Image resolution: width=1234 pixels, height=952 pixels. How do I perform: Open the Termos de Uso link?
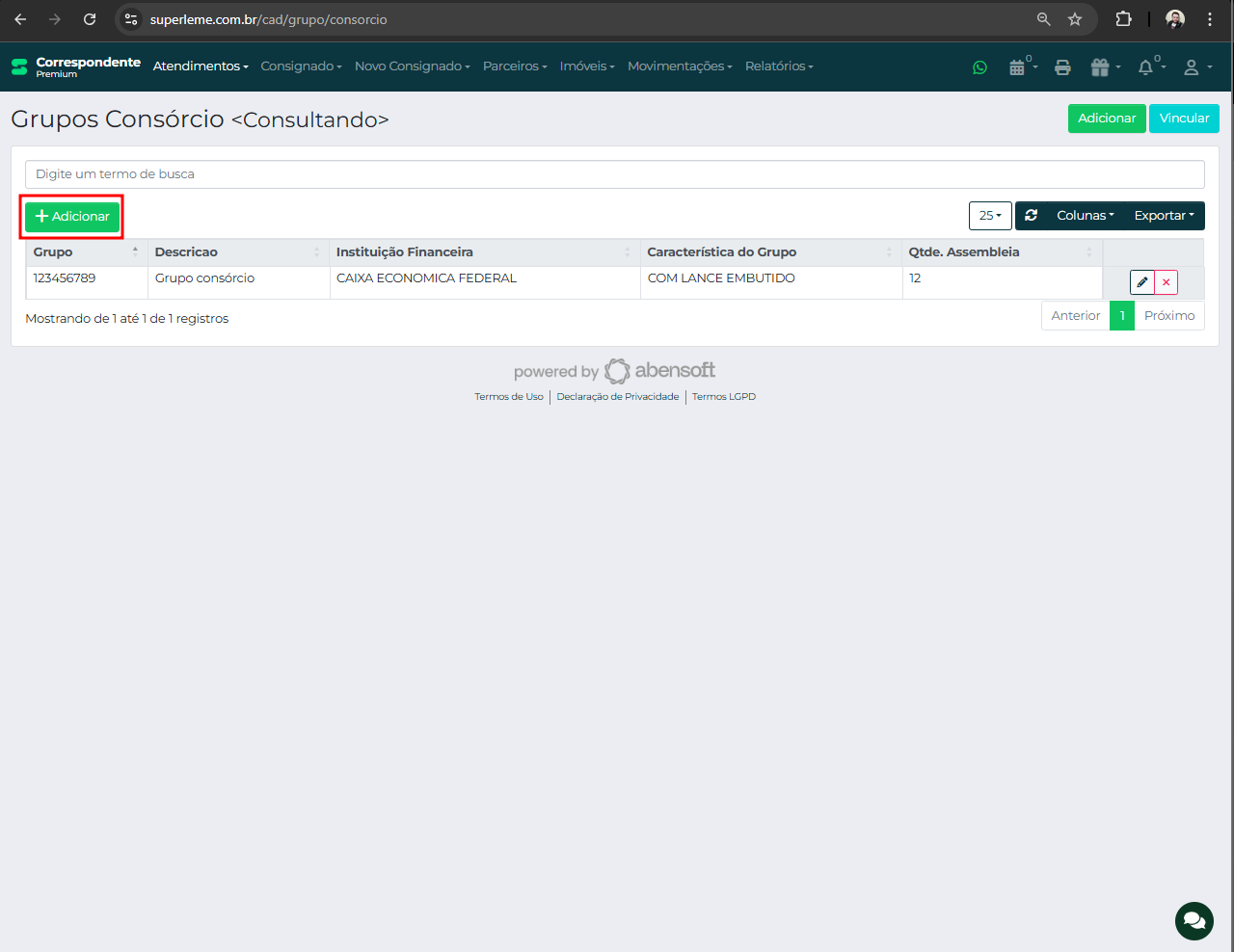point(508,397)
